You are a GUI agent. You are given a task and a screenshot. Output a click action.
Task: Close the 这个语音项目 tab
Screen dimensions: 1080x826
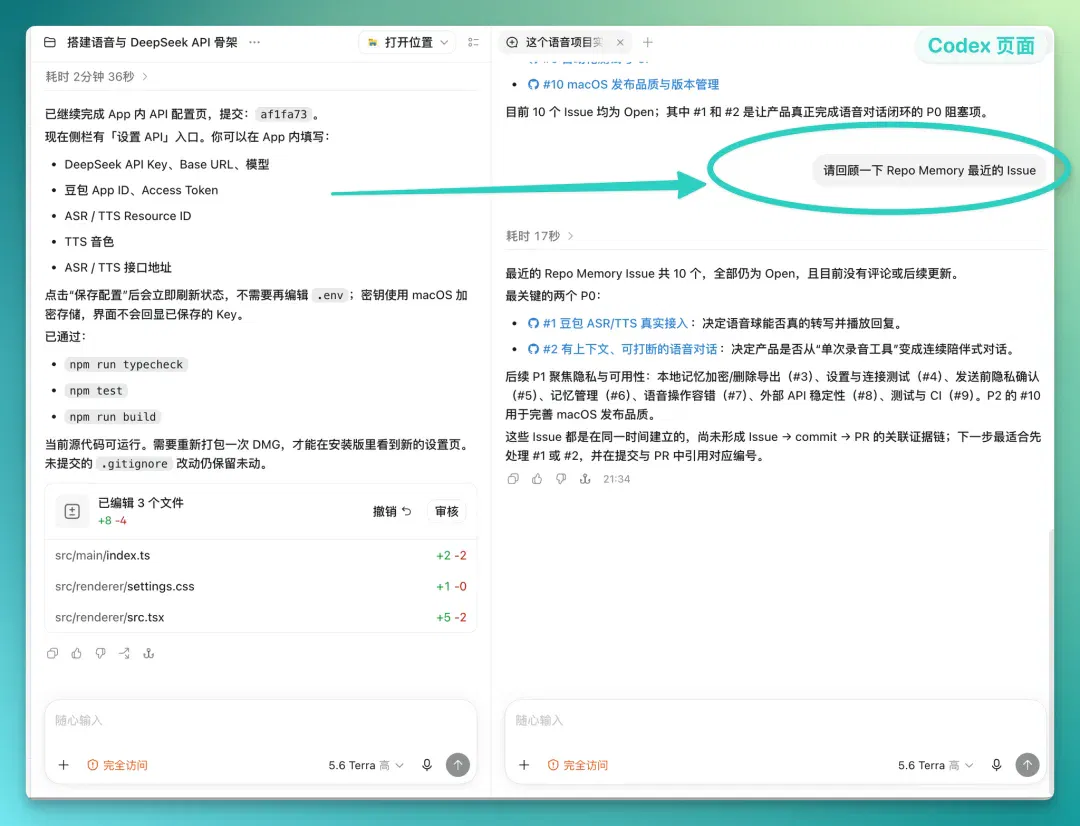tap(620, 43)
